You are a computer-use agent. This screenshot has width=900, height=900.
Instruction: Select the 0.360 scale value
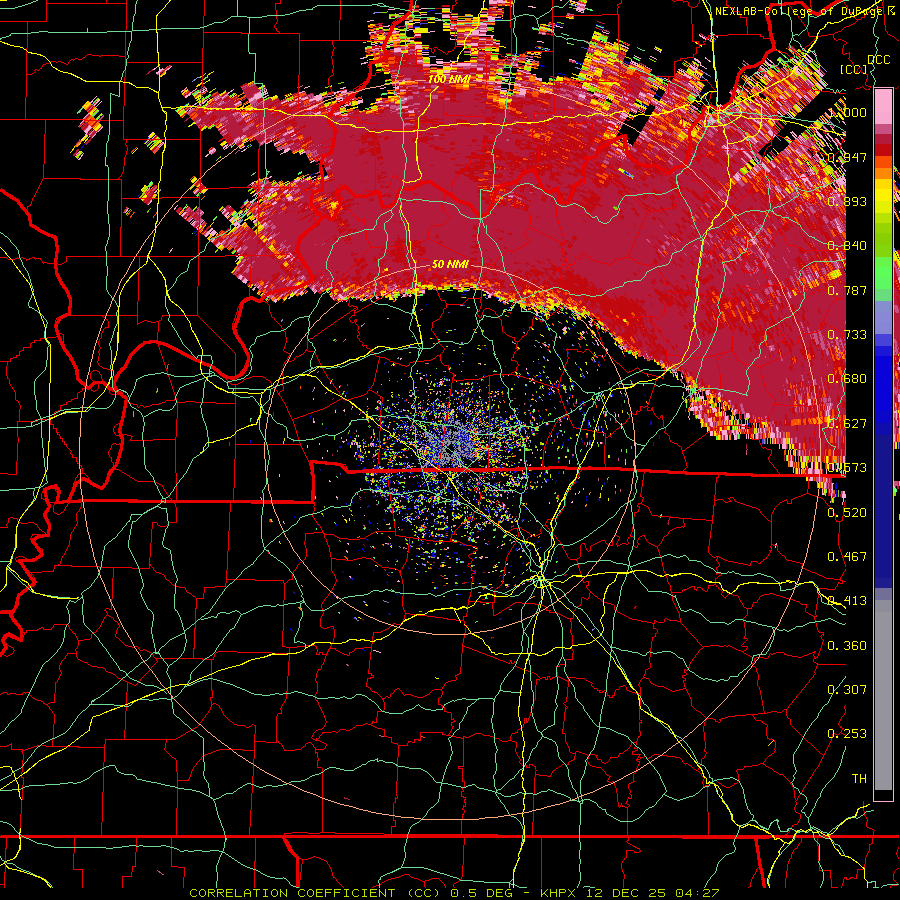click(x=847, y=646)
